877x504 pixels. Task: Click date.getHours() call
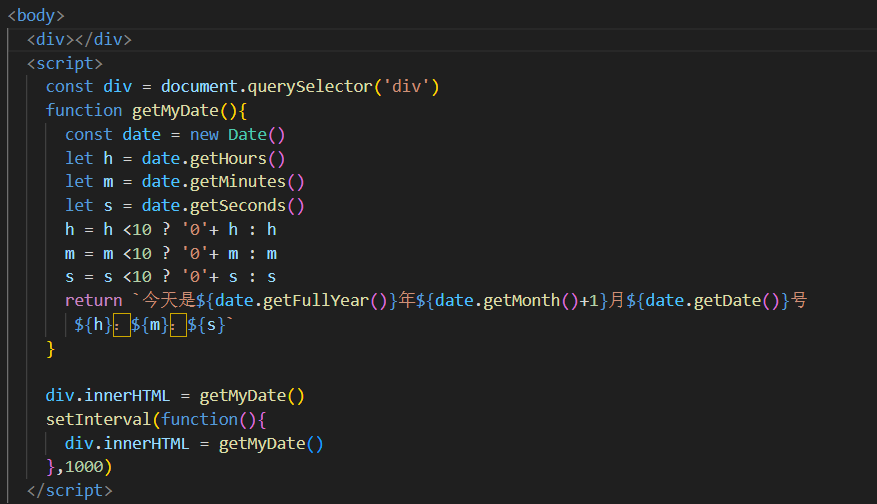click(214, 159)
